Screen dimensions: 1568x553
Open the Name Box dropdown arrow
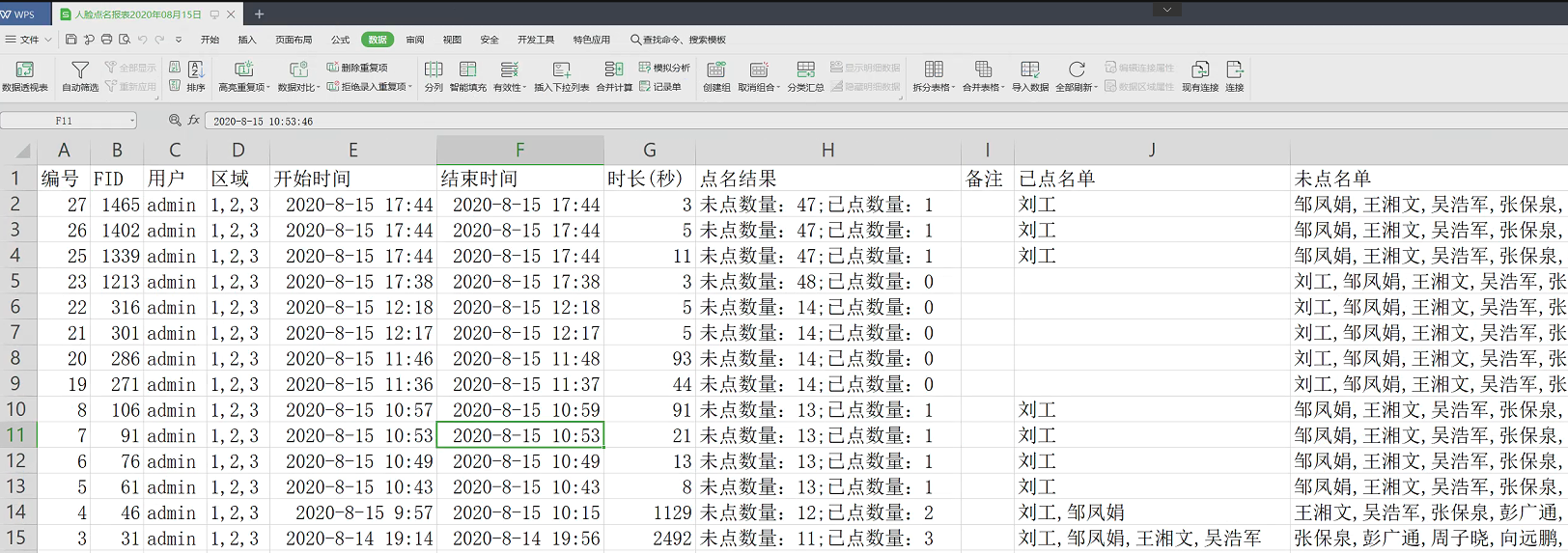tap(131, 121)
